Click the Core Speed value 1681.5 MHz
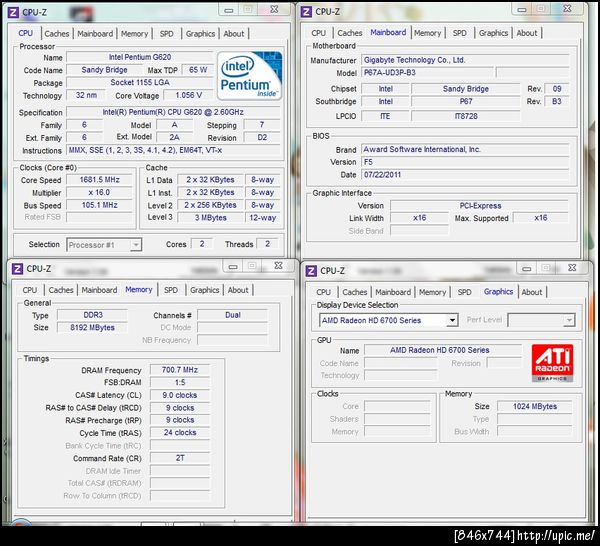Image resolution: width=600 pixels, height=546 pixels. [99, 180]
